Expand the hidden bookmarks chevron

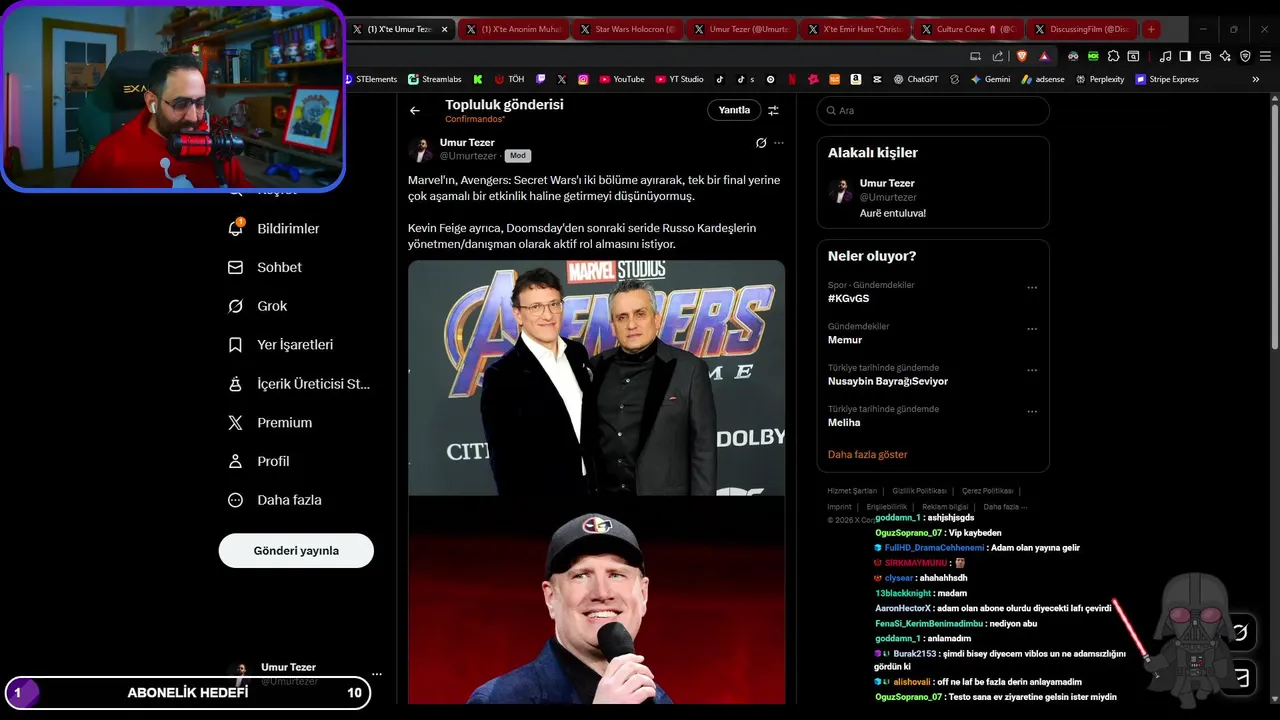click(1256, 79)
